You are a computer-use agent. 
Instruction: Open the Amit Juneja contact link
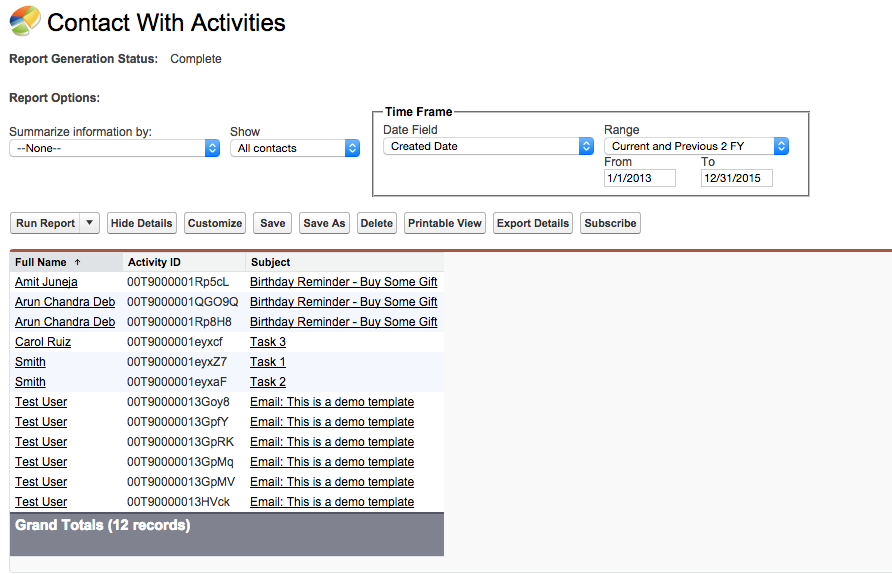click(46, 282)
